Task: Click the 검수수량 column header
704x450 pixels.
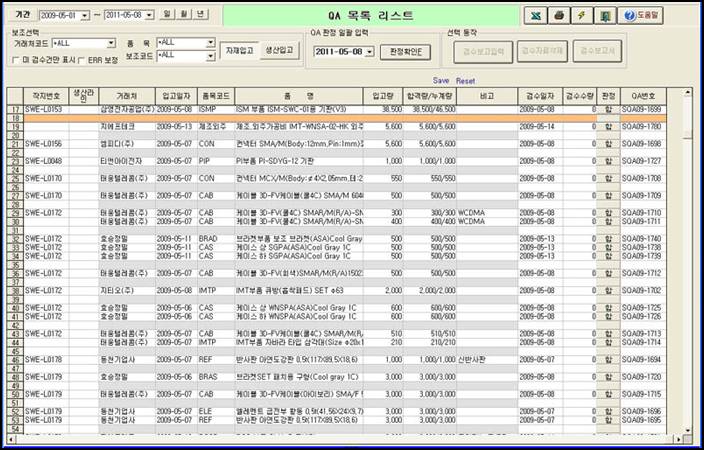Action: tap(580, 96)
